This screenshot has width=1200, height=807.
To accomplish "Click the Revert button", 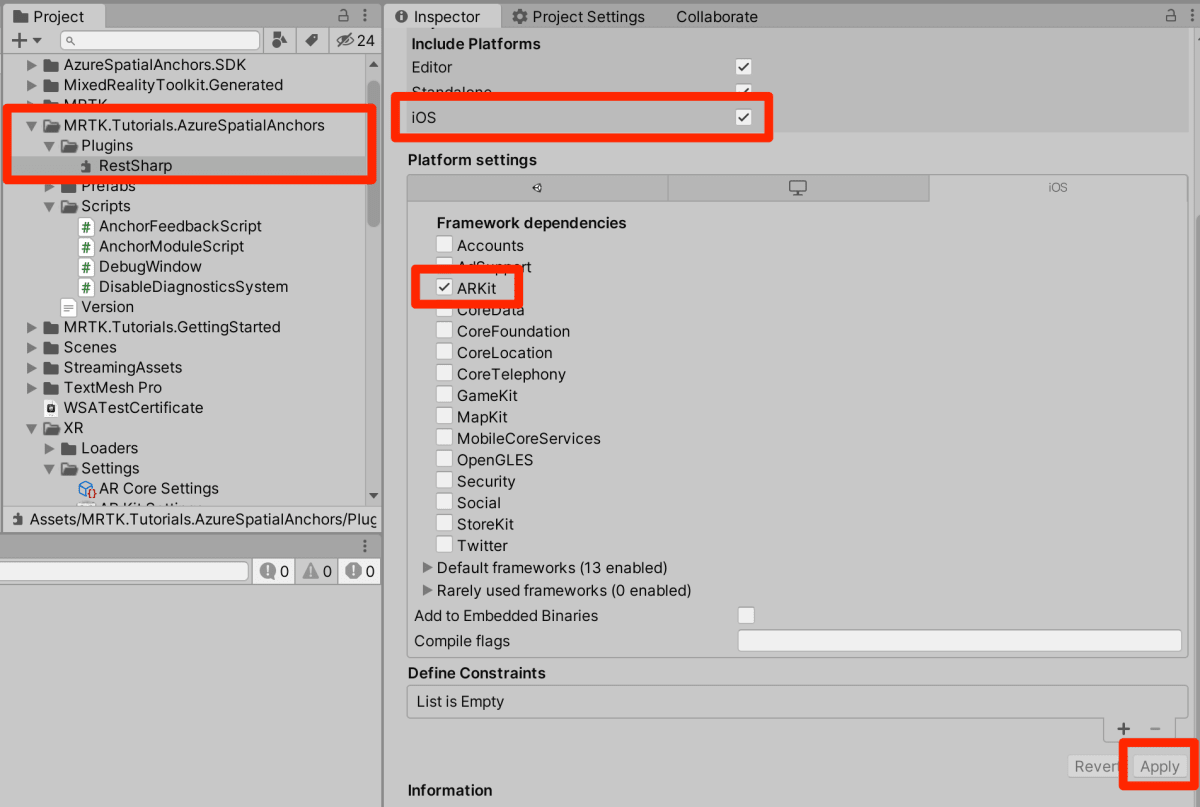I will 1096,766.
